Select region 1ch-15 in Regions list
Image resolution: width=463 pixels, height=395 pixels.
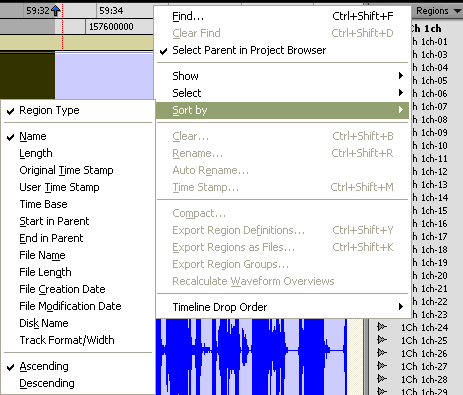pos(430,211)
